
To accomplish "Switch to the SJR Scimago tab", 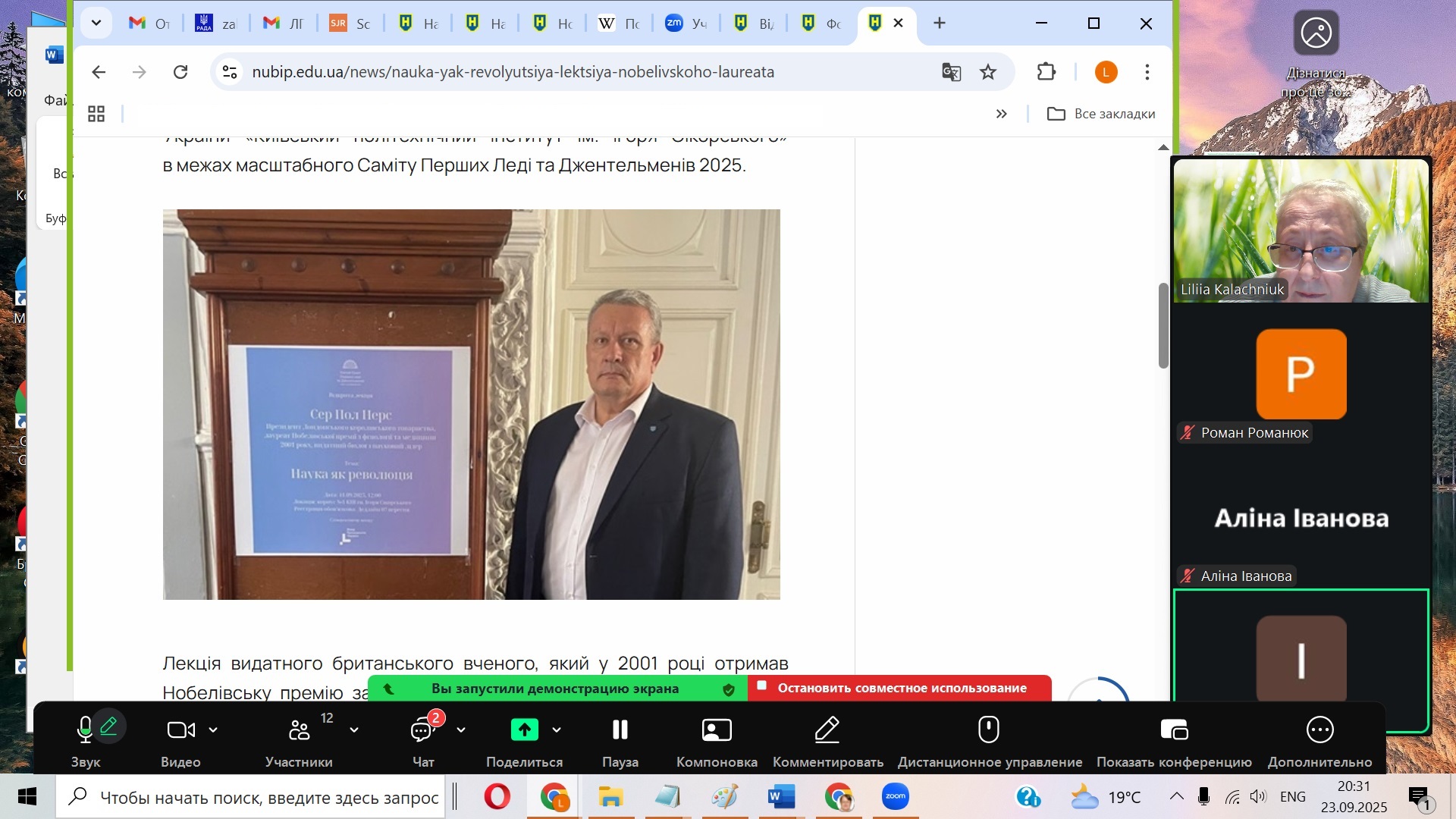I will pyautogui.click(x=350, y=24).
